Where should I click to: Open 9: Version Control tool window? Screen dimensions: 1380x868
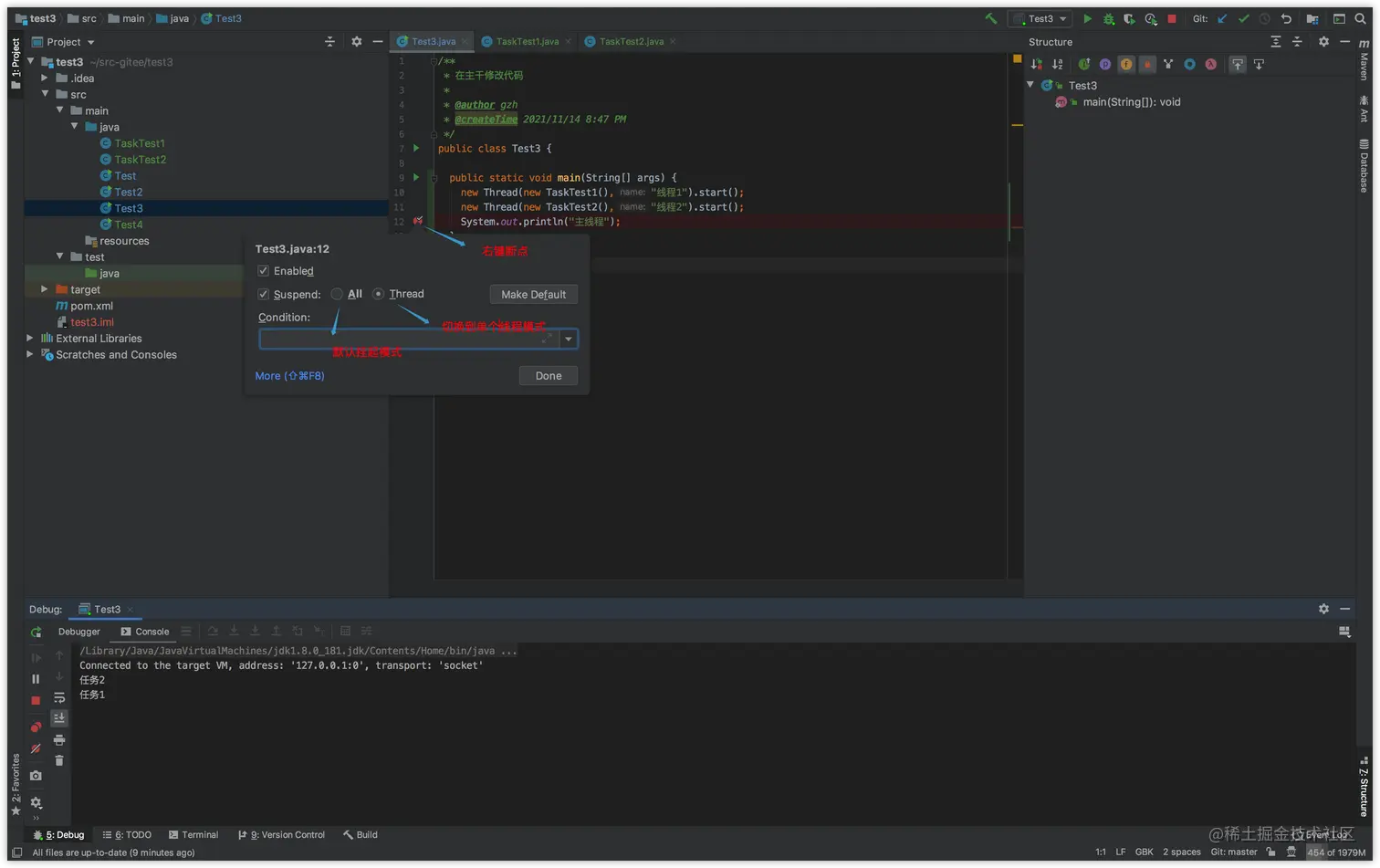pyautogui.click(x=281, y=835)
